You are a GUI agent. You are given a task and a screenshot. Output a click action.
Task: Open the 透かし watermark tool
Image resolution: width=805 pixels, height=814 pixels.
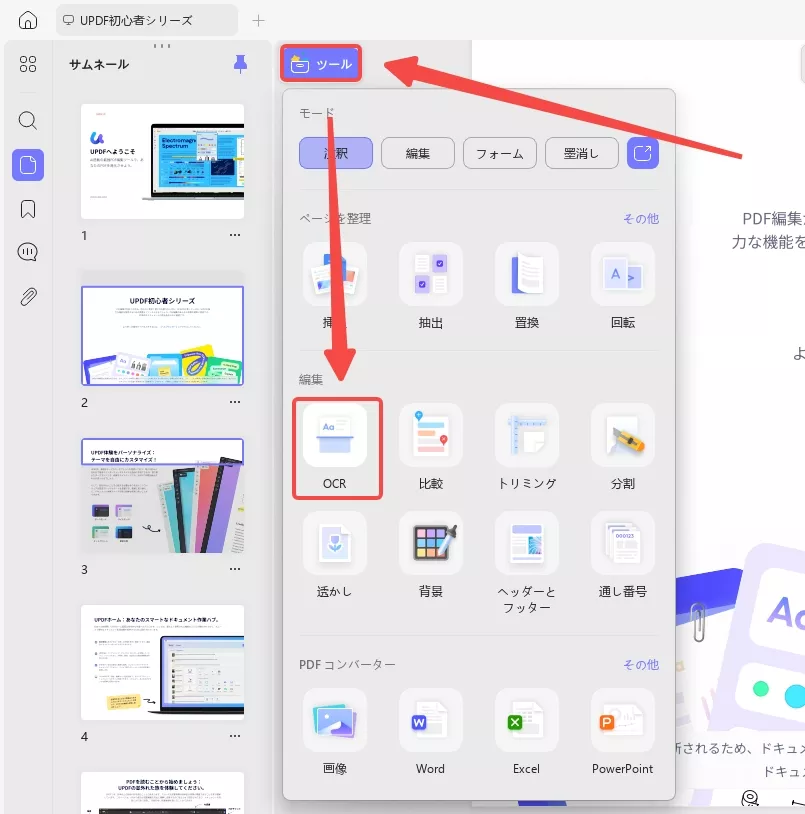point(335,555)
